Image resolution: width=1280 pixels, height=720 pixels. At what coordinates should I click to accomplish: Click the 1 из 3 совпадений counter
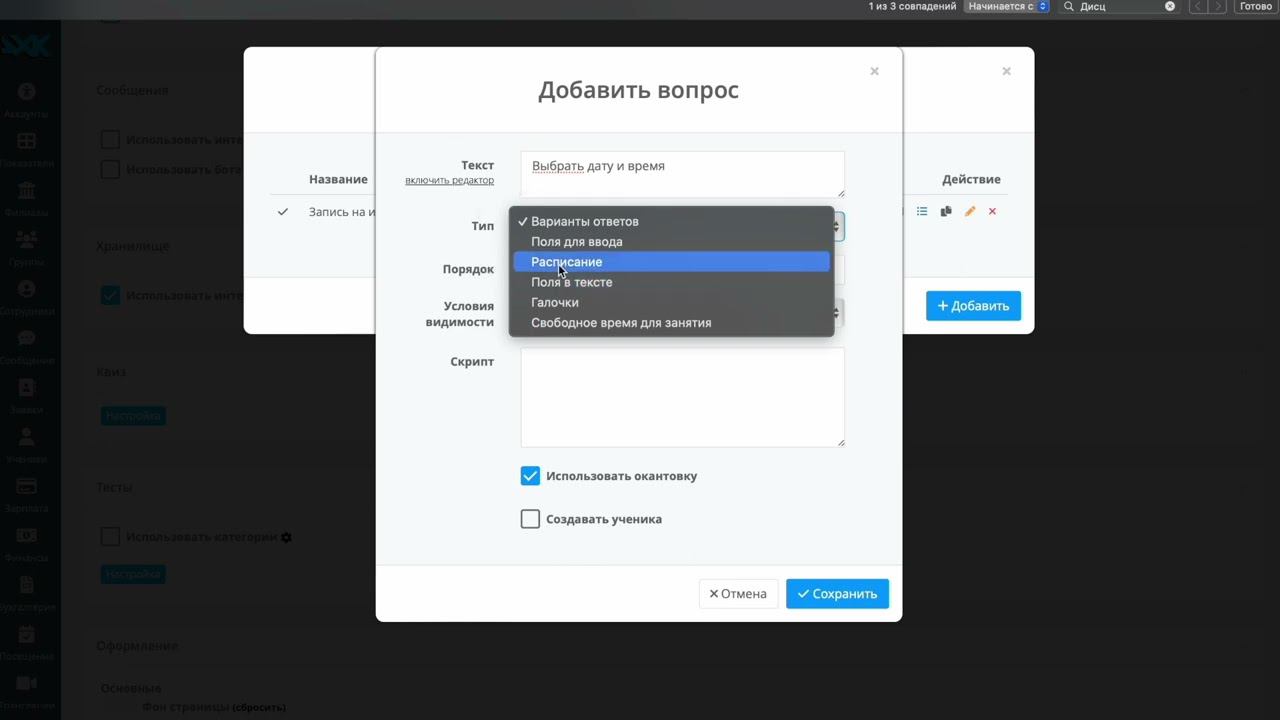point(913,6)
